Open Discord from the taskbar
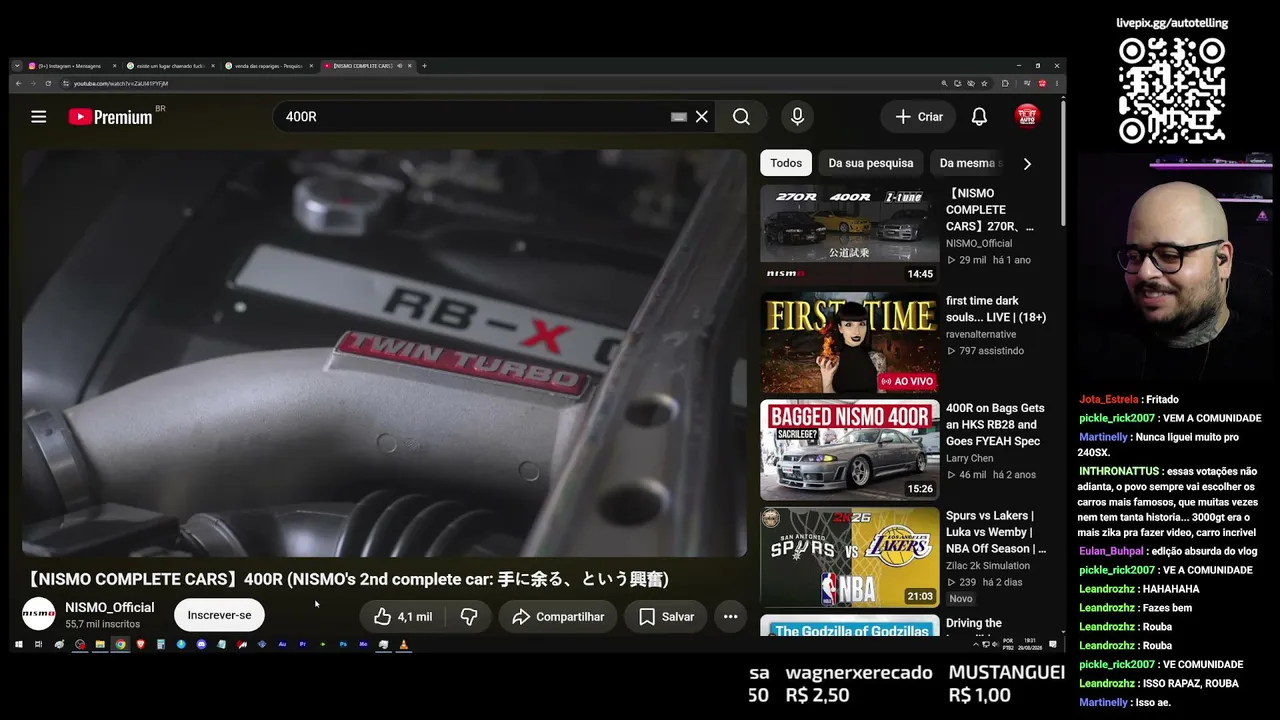This screenshot has height=720, width=1280. (201, 645)
